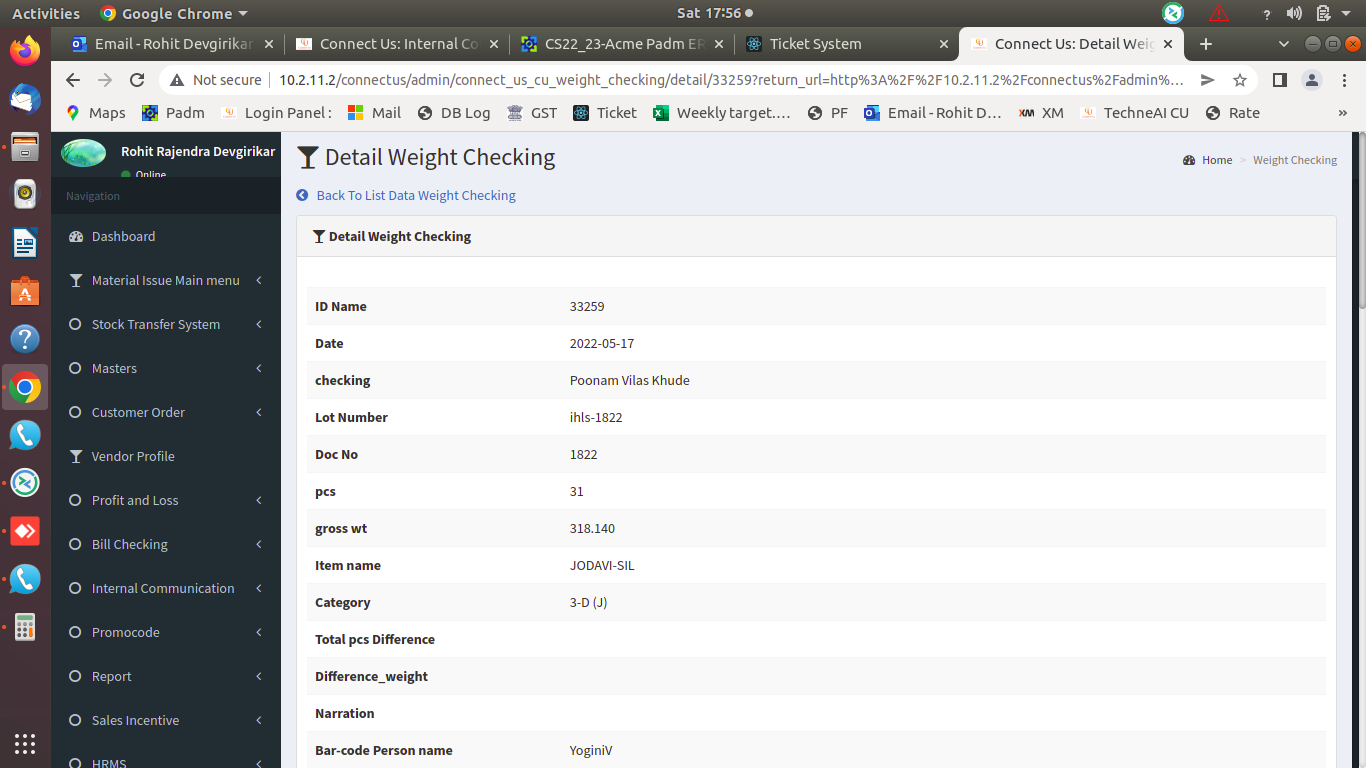1366x768 pixels.
Task: Reload the current page
Action: pos(138,80)
